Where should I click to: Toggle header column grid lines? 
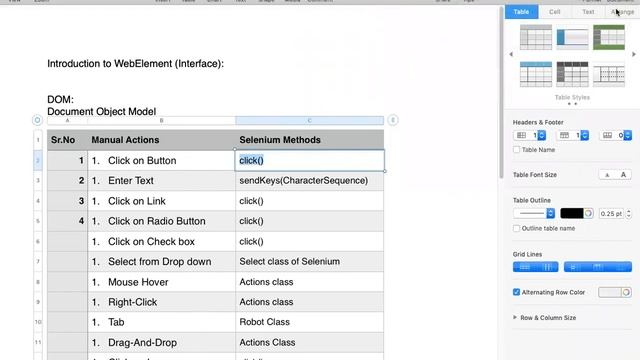pos(575,267)
